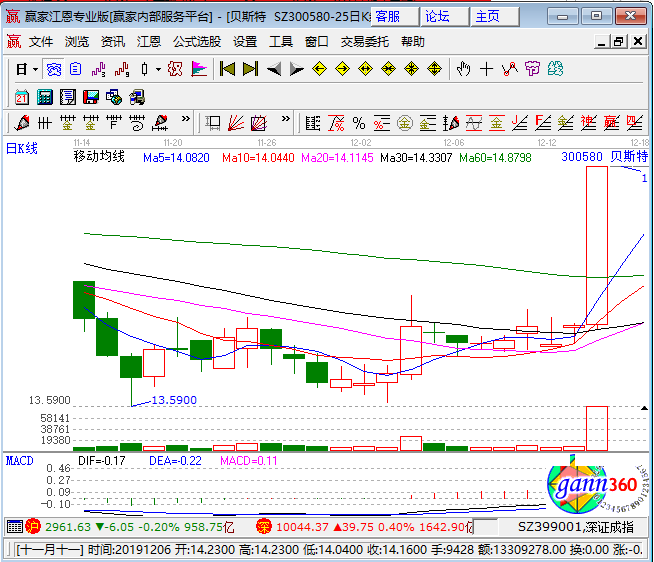Expand first drawing toolbar overflow chevron
This screenshot has width=654, height=562.
[x=186, y=118]
